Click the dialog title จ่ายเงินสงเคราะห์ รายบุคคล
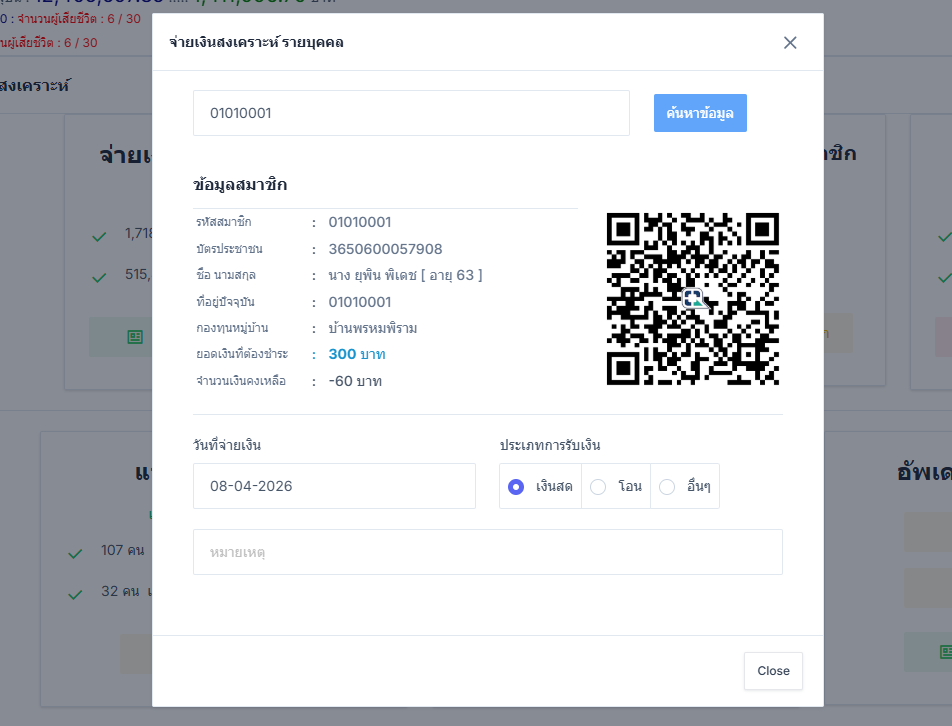 256,42
